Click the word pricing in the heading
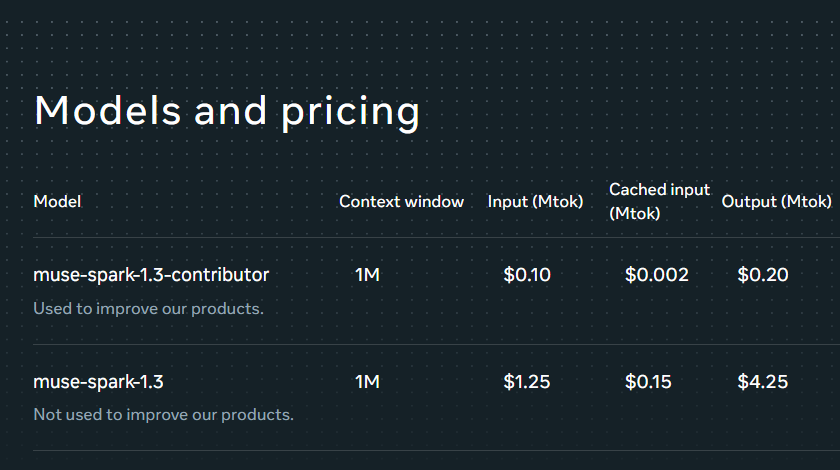The image size is (840, 470). [x=351, y=113]
